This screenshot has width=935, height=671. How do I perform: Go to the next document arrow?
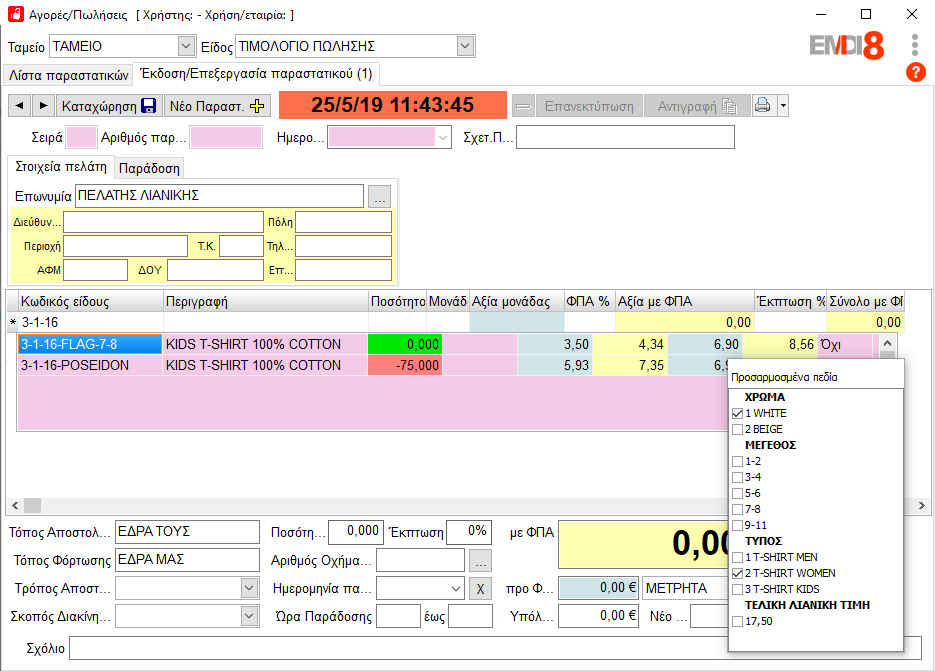(x=43, y=106)
